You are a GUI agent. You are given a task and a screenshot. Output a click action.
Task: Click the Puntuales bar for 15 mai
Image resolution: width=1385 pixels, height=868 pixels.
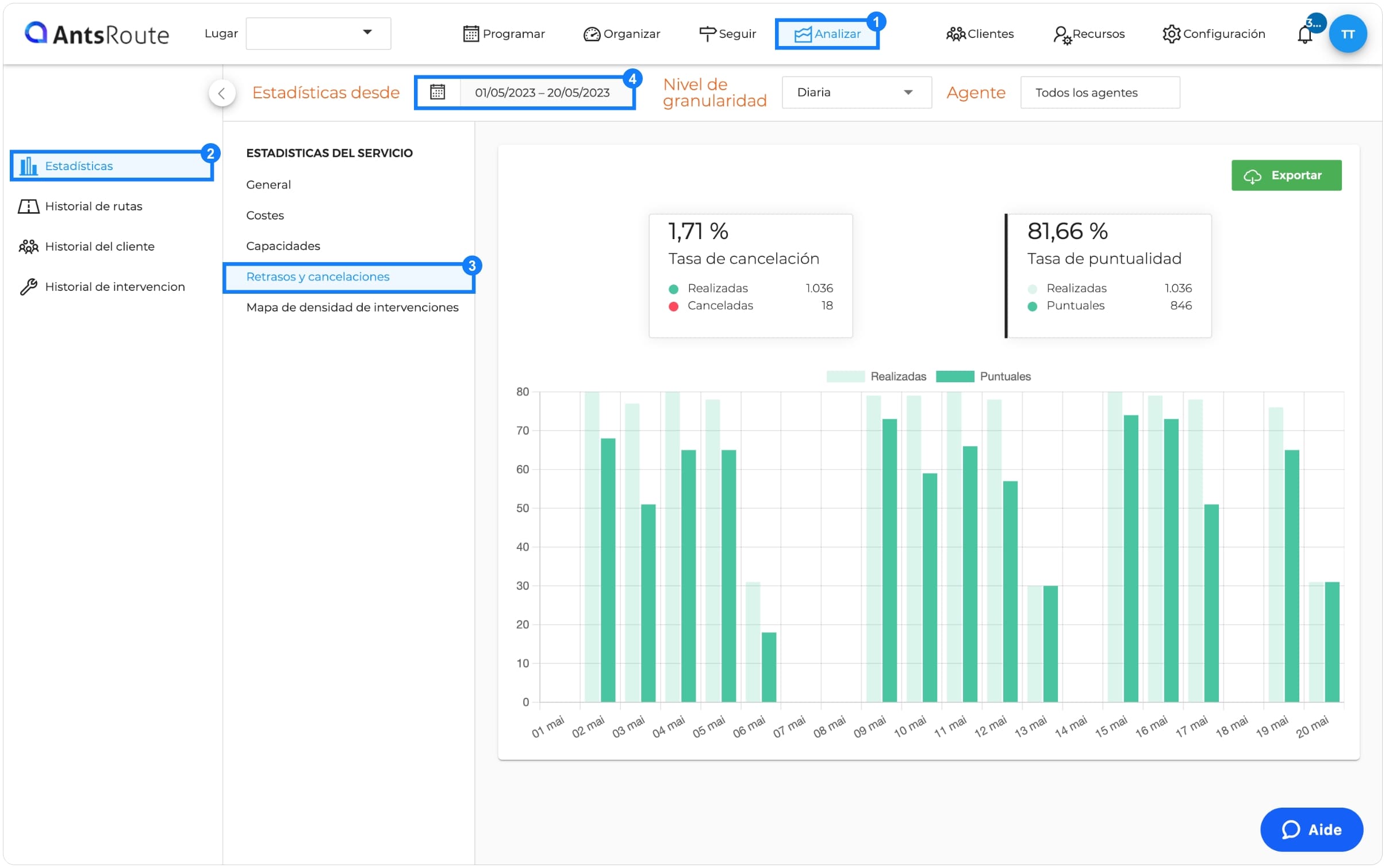pyautogui.click(x=1130, y=558)
